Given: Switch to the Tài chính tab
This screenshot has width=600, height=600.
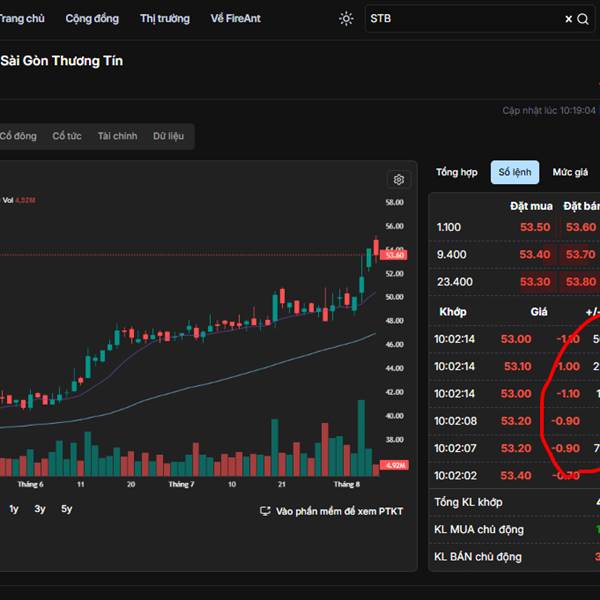Looking at the screenshot, I should pos(117,136).
